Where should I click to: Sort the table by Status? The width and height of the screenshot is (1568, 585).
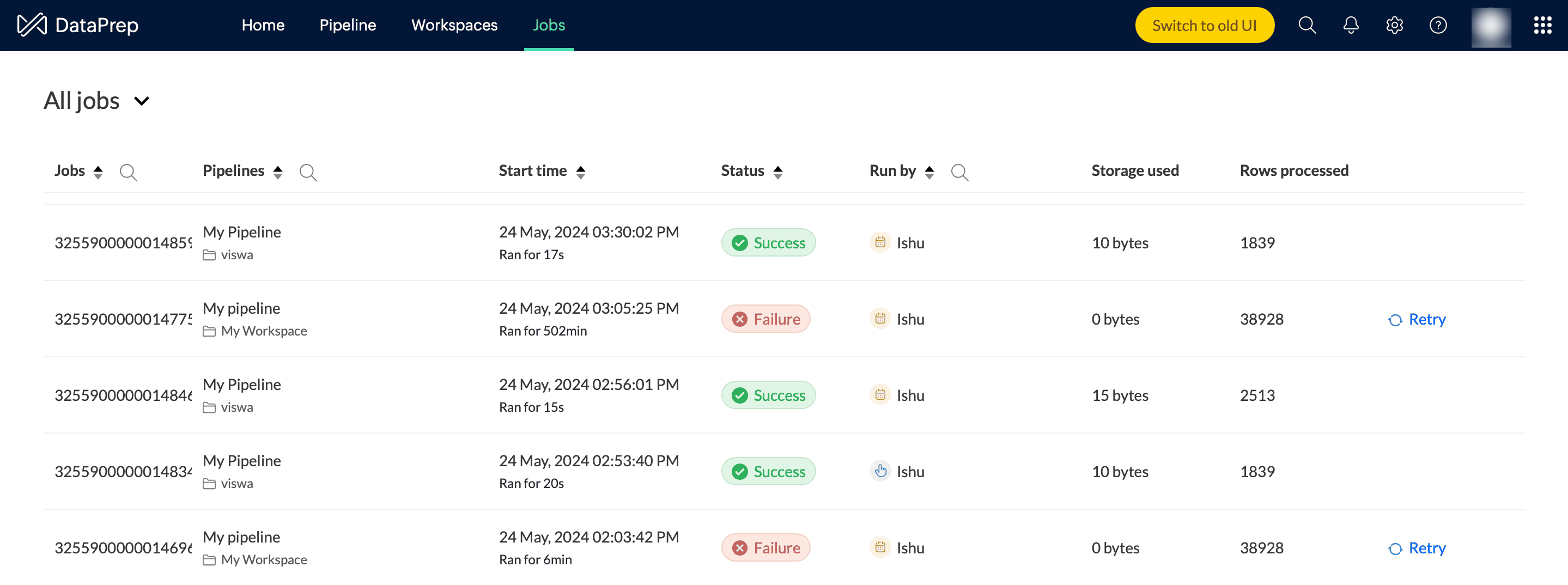pyautogui.click(x=778, y=172)
